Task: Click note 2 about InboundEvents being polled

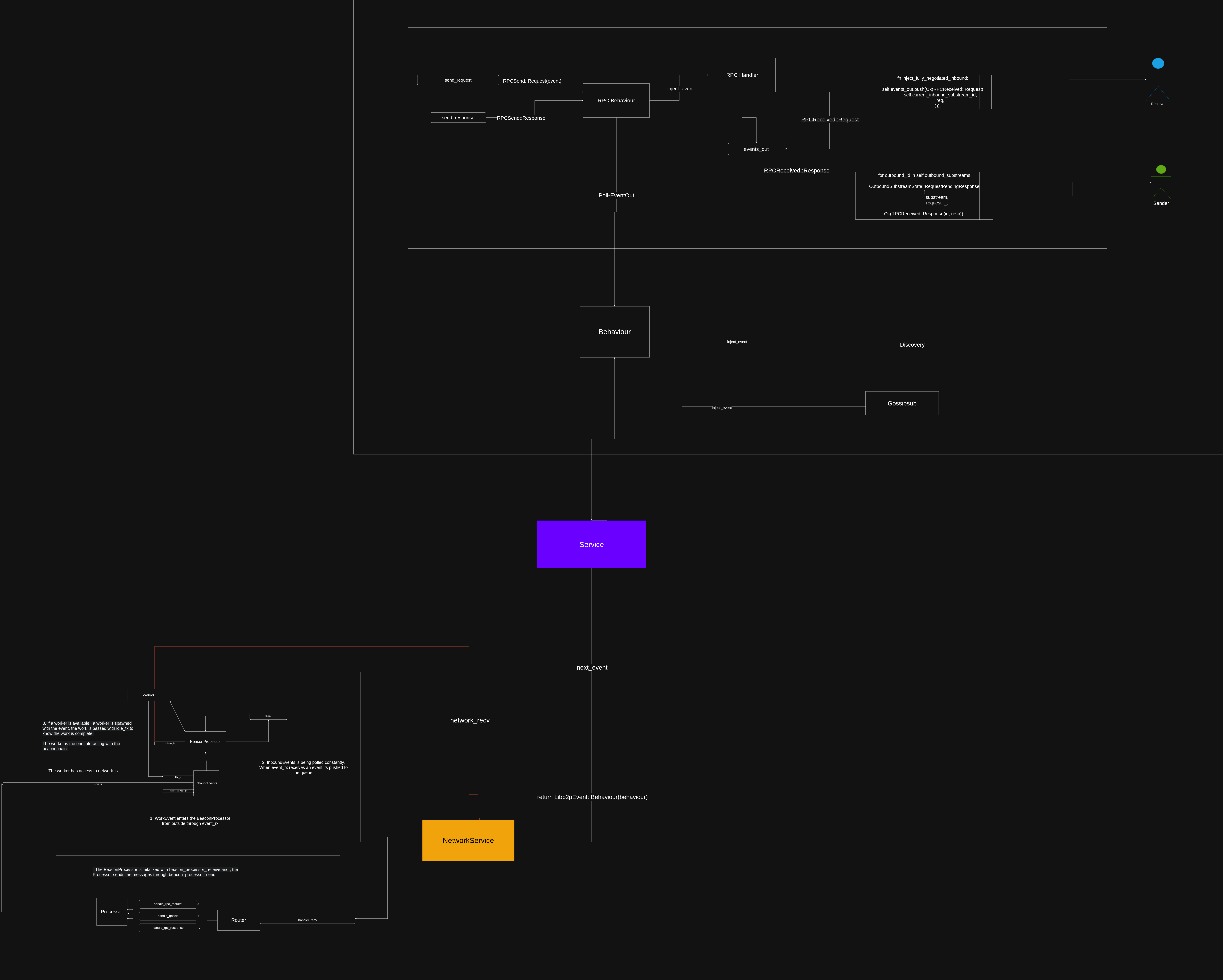Action: [303, 767]
